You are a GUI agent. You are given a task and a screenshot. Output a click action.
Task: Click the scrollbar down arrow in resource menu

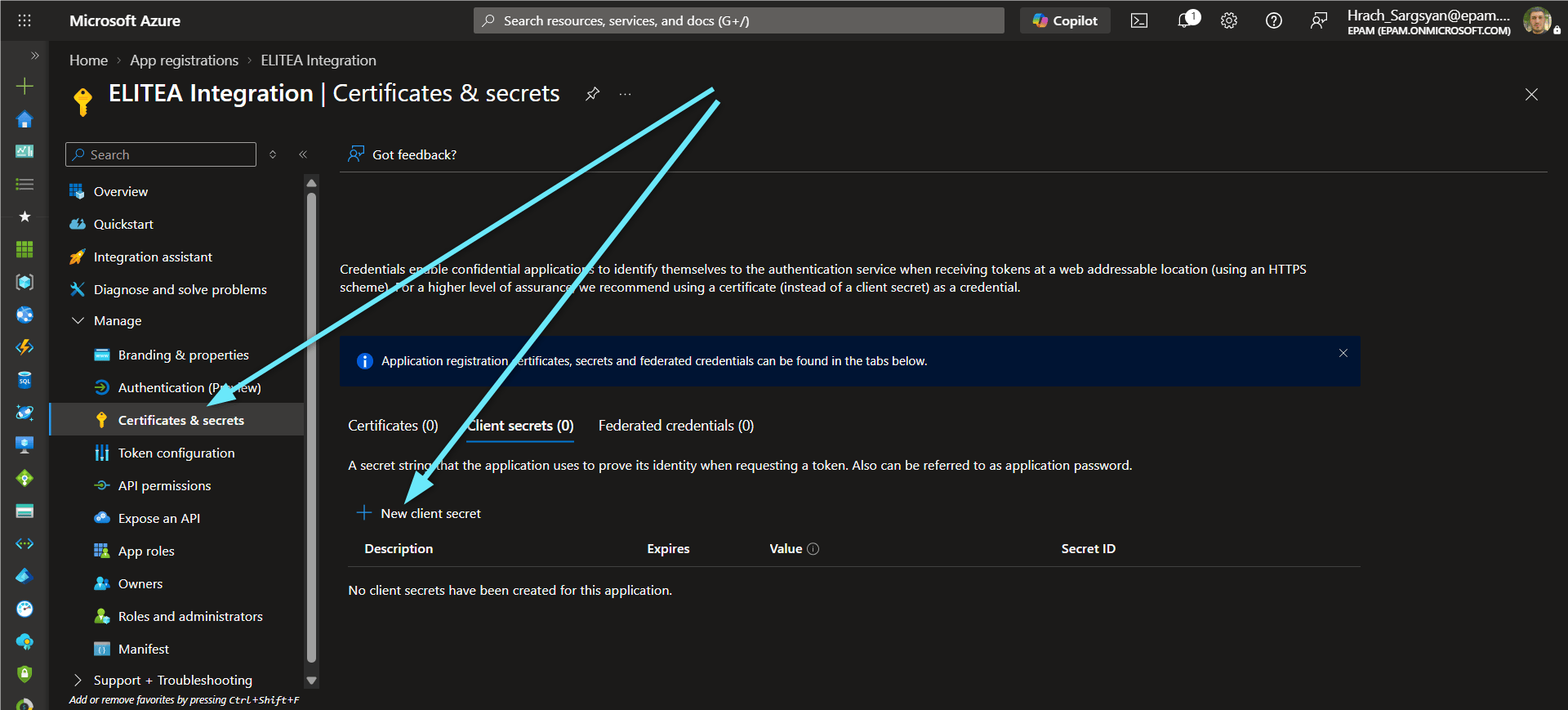[311, 680]
